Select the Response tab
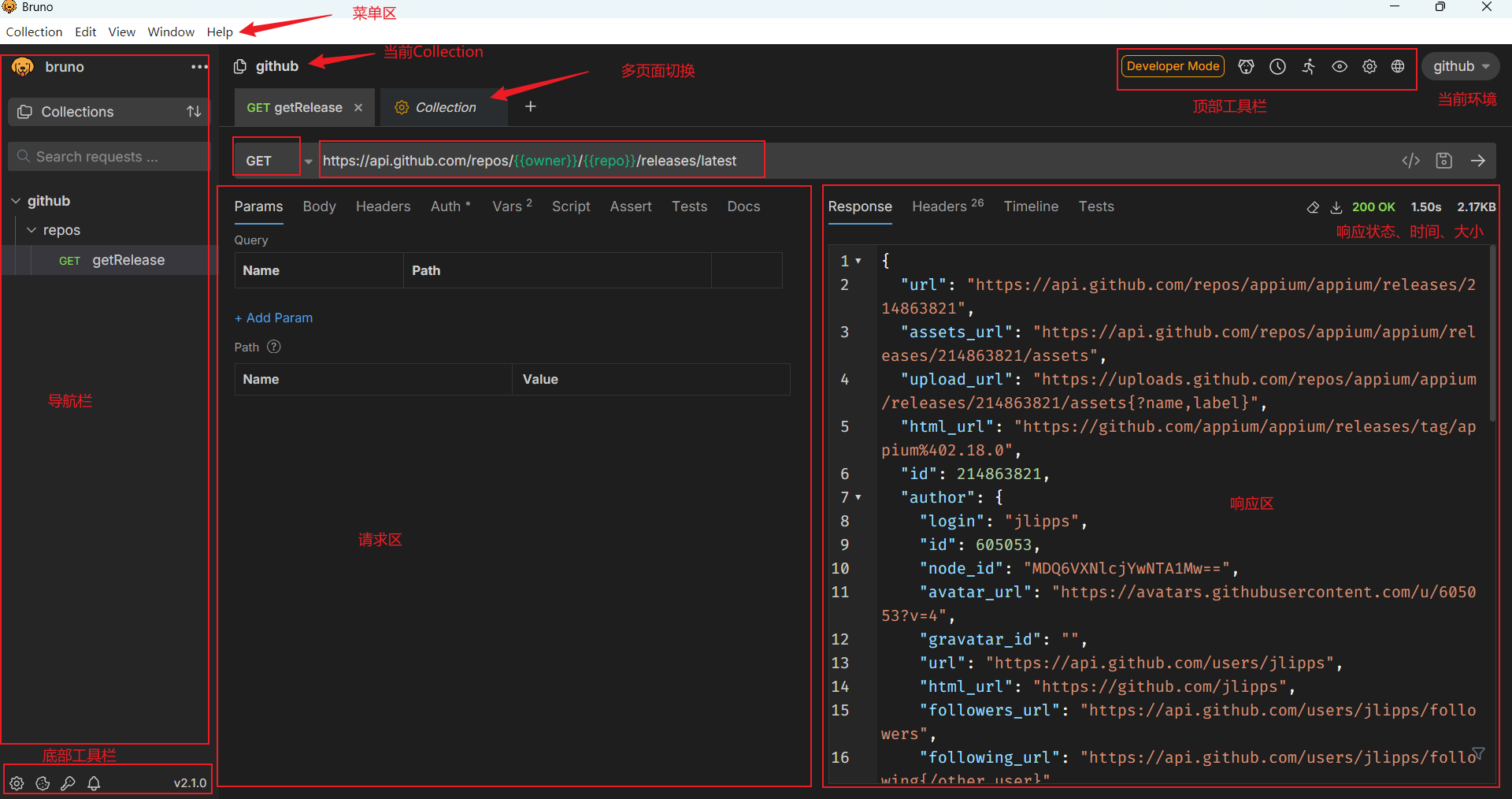Screen dimensions: 1512x799 pyautogui.click(x=860, y=206)
